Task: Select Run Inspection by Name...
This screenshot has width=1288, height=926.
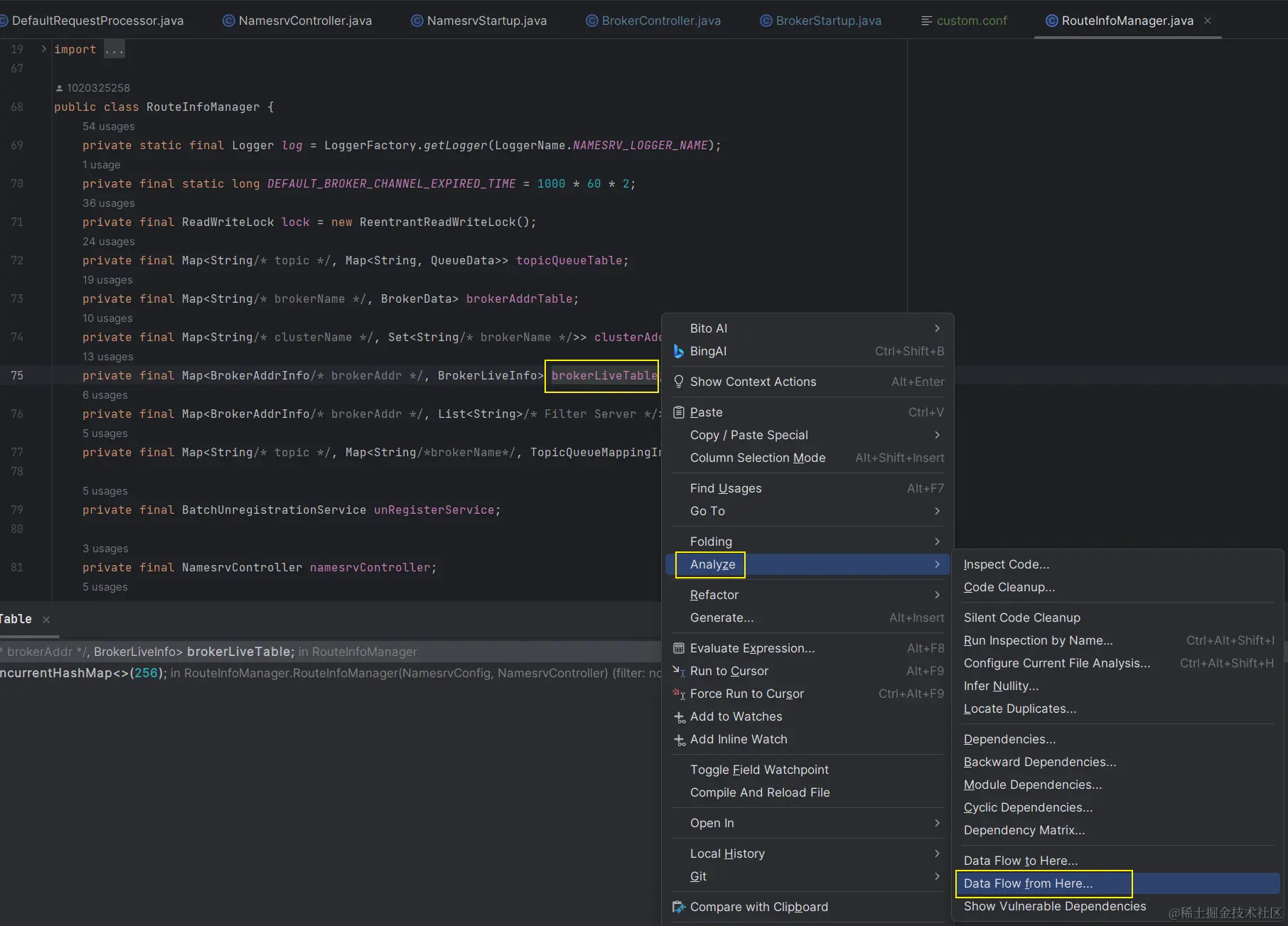Action: (1118, 640)
